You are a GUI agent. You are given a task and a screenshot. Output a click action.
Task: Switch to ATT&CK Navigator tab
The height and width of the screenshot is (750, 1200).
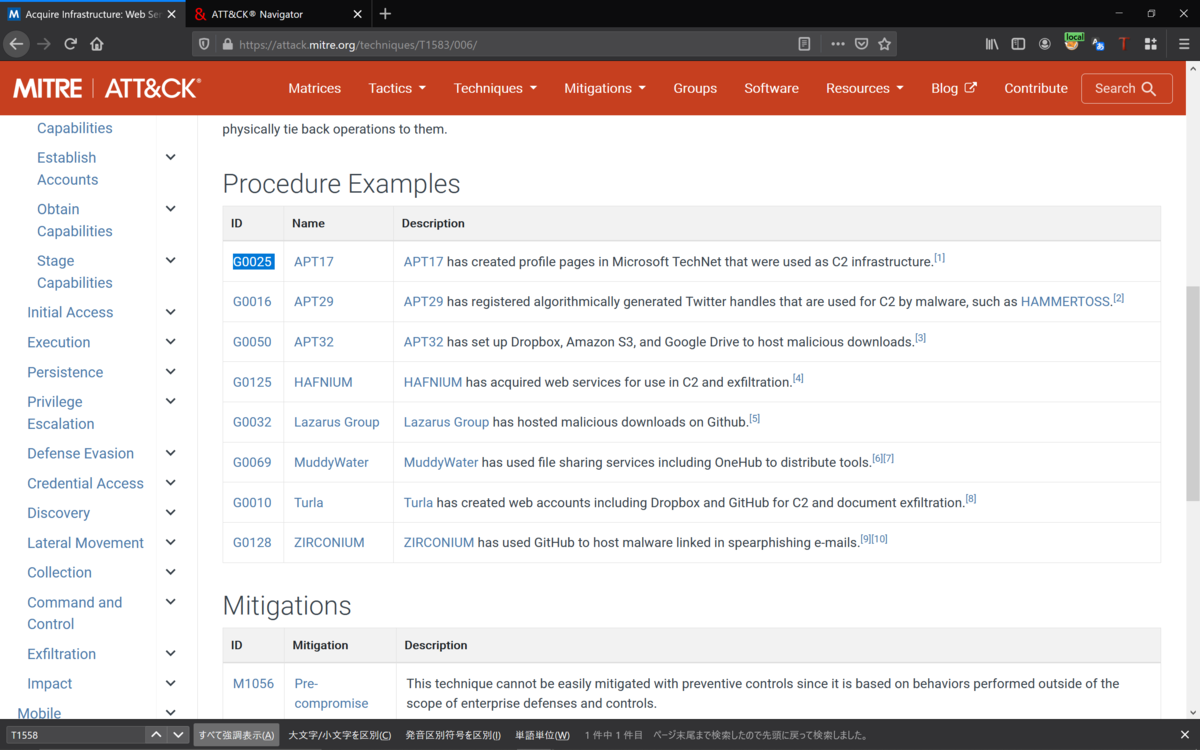(278, 14)
